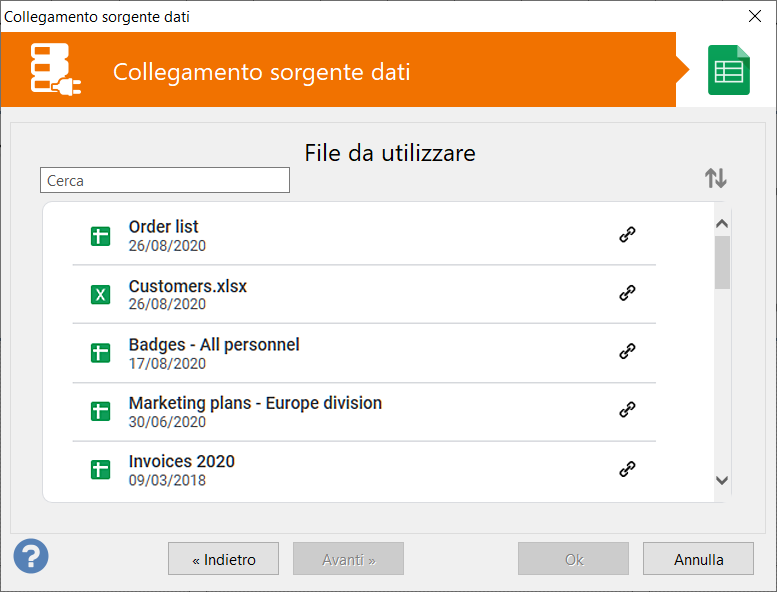Close the Collegamento sorgente dati window
777x592 pixels.
pos(755,16)
